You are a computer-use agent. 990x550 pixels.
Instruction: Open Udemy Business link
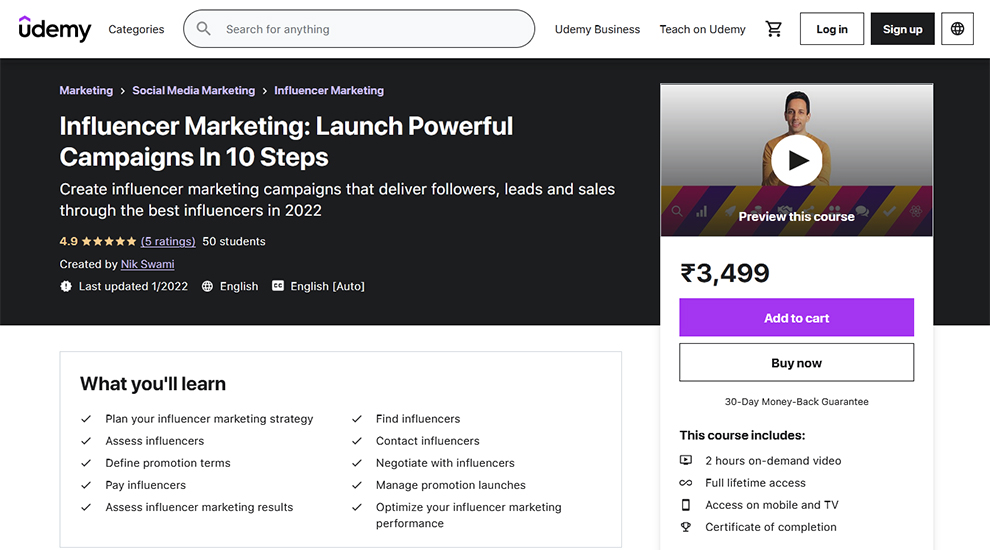597,29
